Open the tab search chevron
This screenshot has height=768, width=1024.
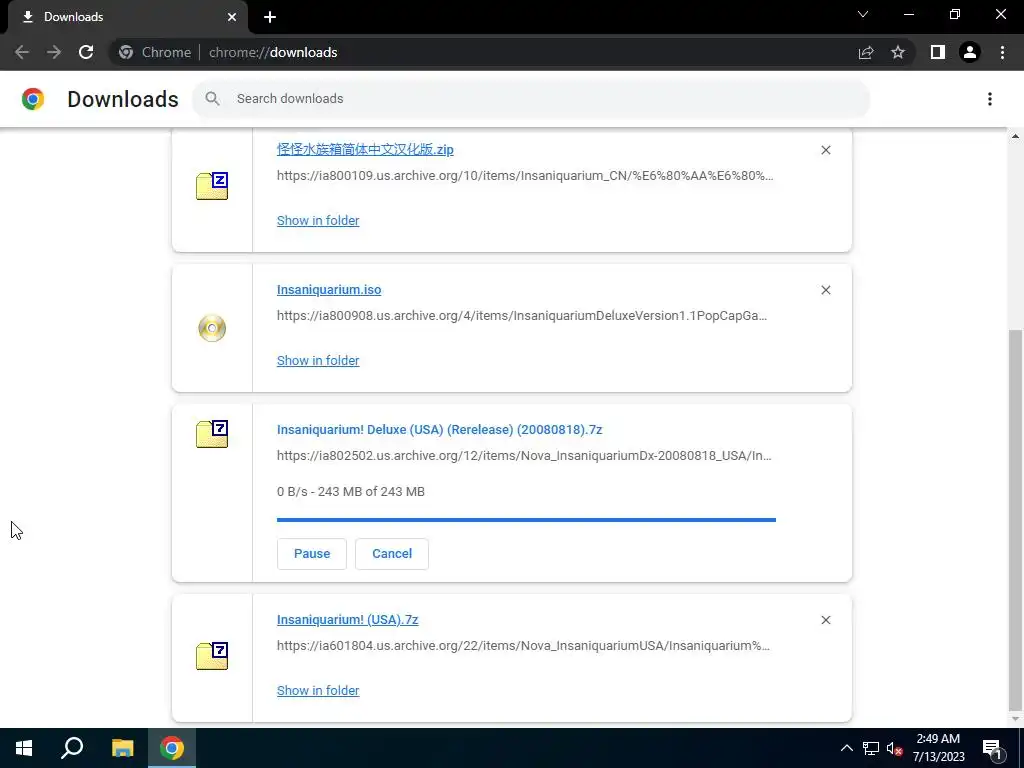(863, 14)
